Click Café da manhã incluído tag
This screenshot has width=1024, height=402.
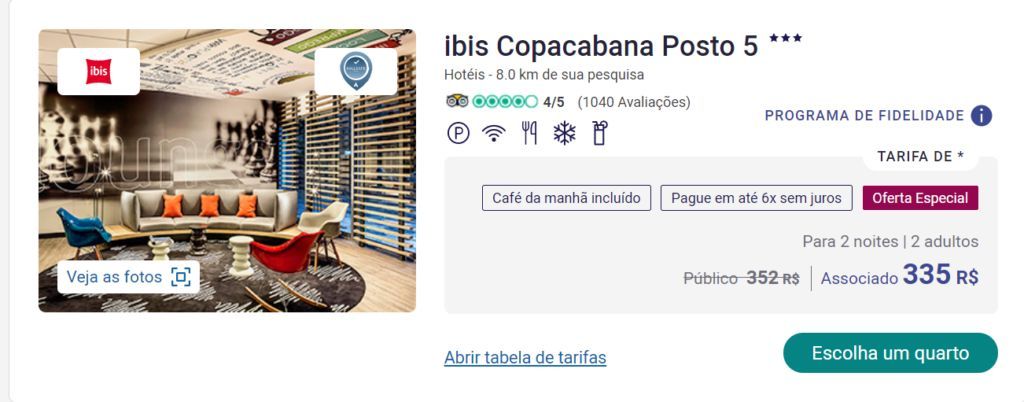566,198
